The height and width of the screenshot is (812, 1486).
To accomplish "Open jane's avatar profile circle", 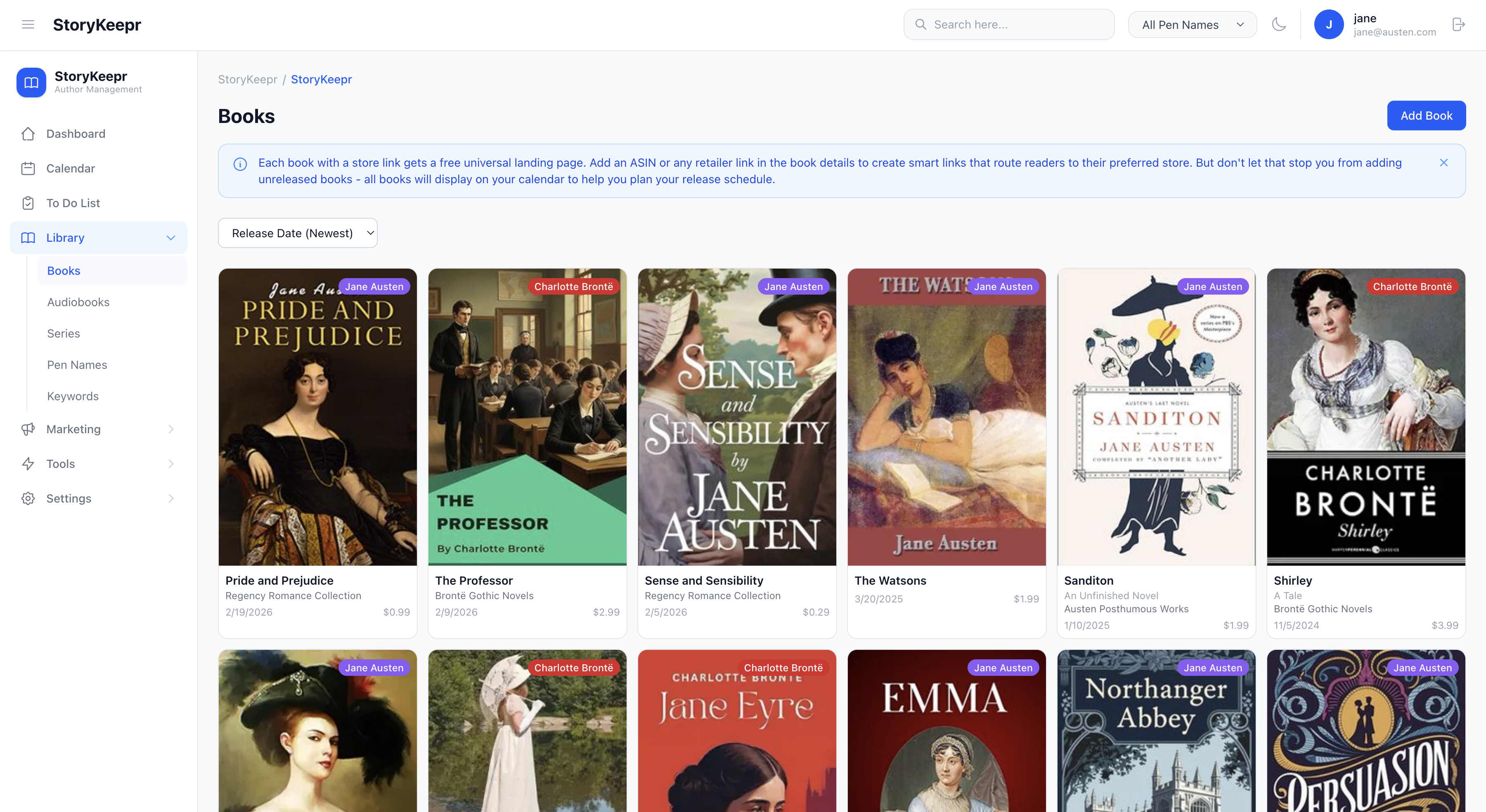I will [x=1329, y=24].
